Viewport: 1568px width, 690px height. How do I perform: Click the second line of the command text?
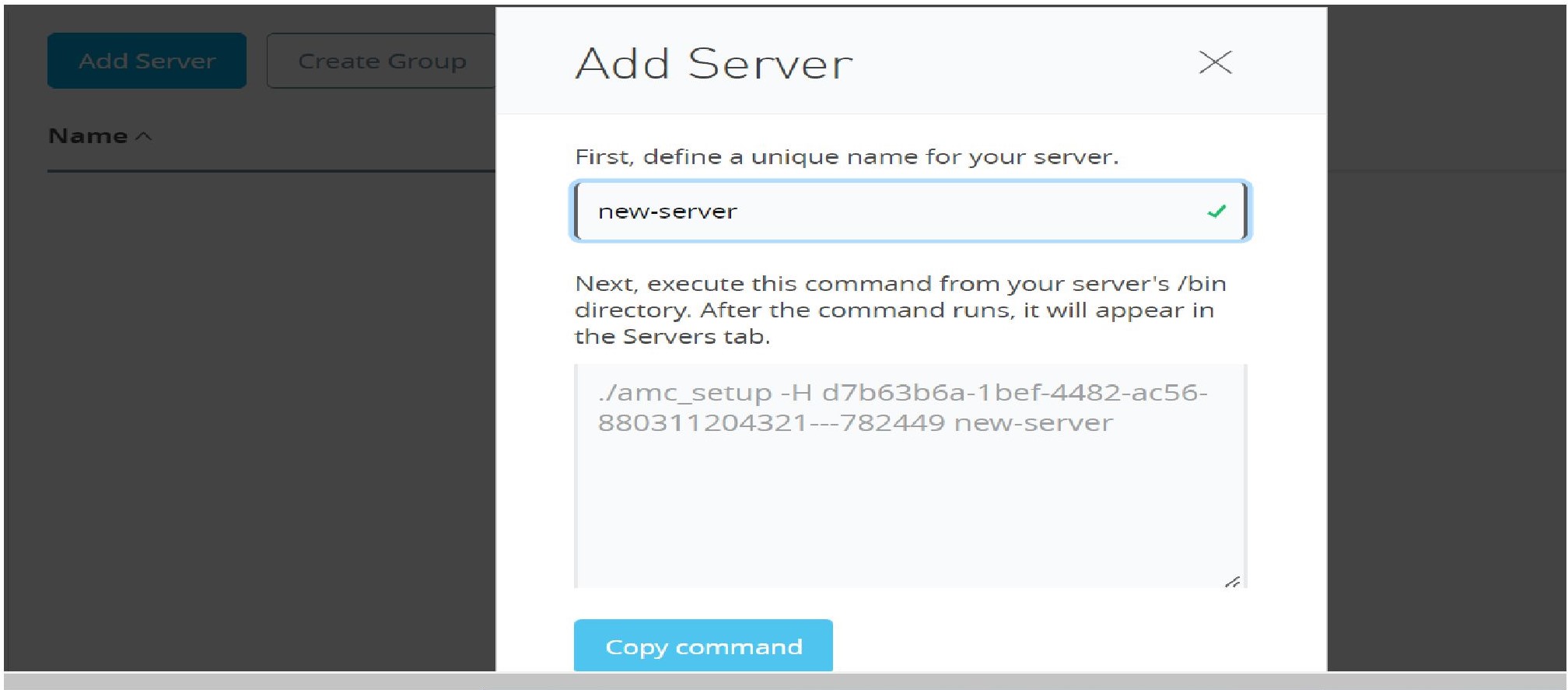click(x=855, y=423)
